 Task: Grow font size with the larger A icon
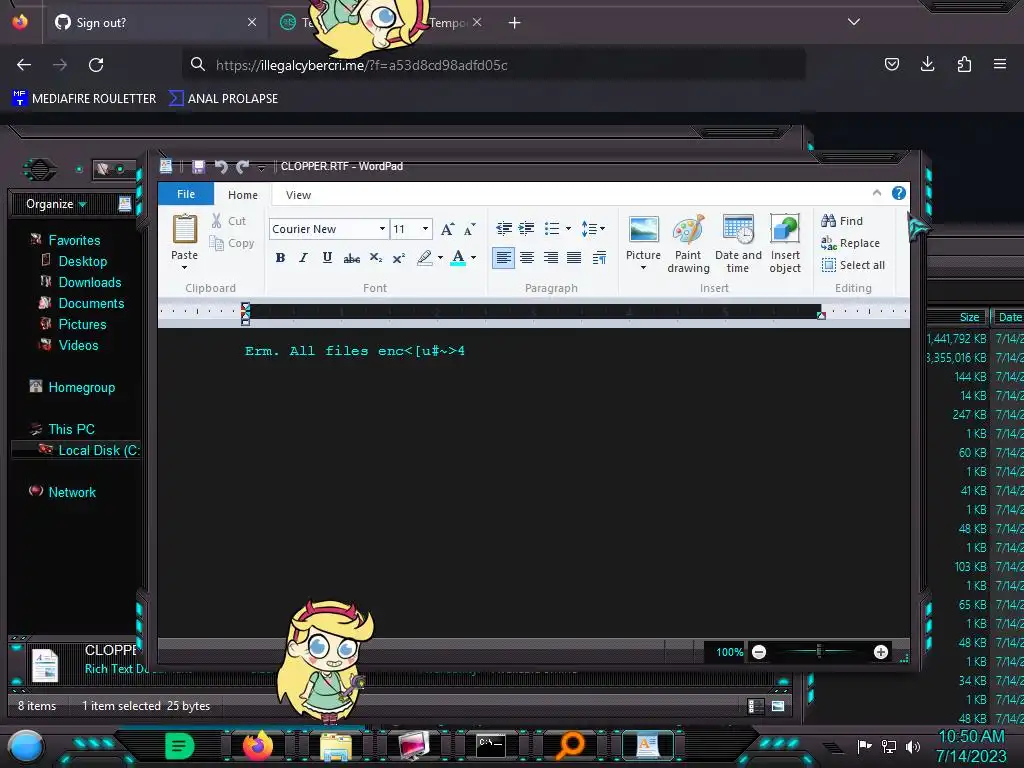pyautogui.click(x=447, y=229)
